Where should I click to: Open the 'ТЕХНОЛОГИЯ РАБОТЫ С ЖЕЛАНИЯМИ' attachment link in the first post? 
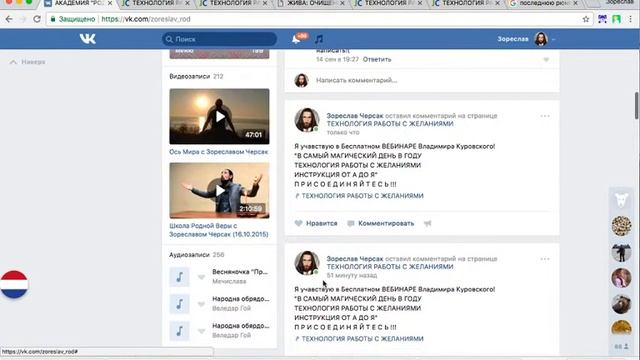coord(362,196)
